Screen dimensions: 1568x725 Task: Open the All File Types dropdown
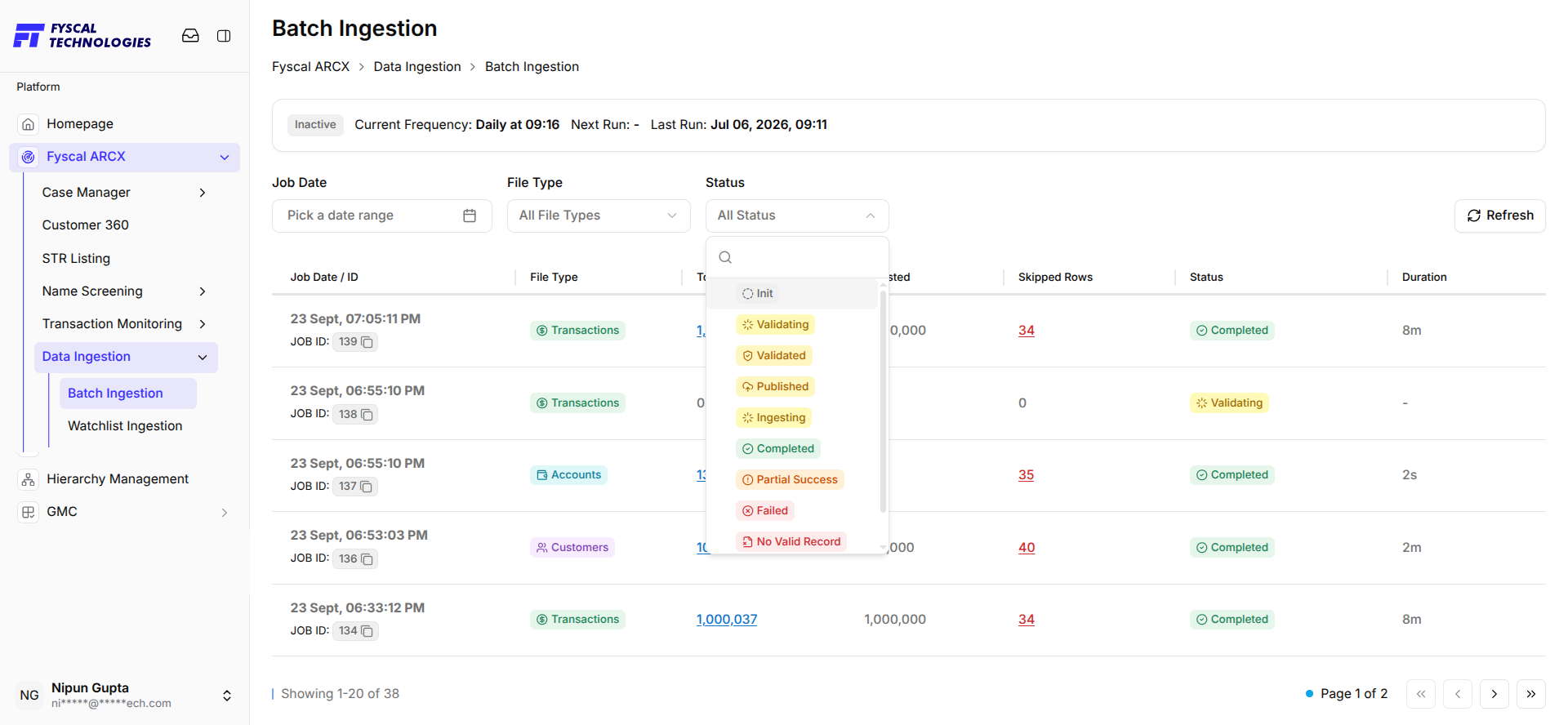(599, 216)
